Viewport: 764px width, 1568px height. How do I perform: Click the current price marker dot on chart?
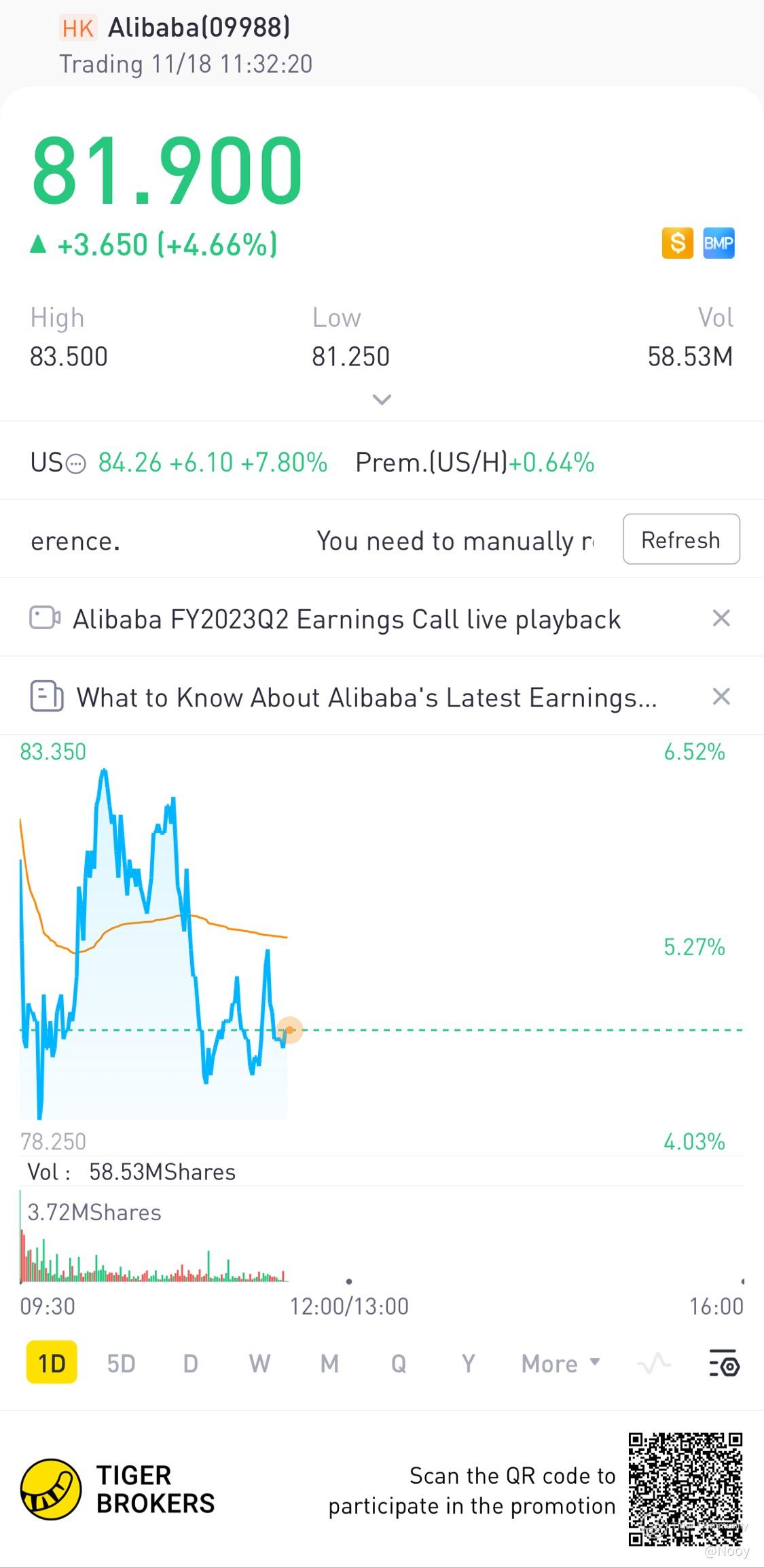[x=290, y=1030]
